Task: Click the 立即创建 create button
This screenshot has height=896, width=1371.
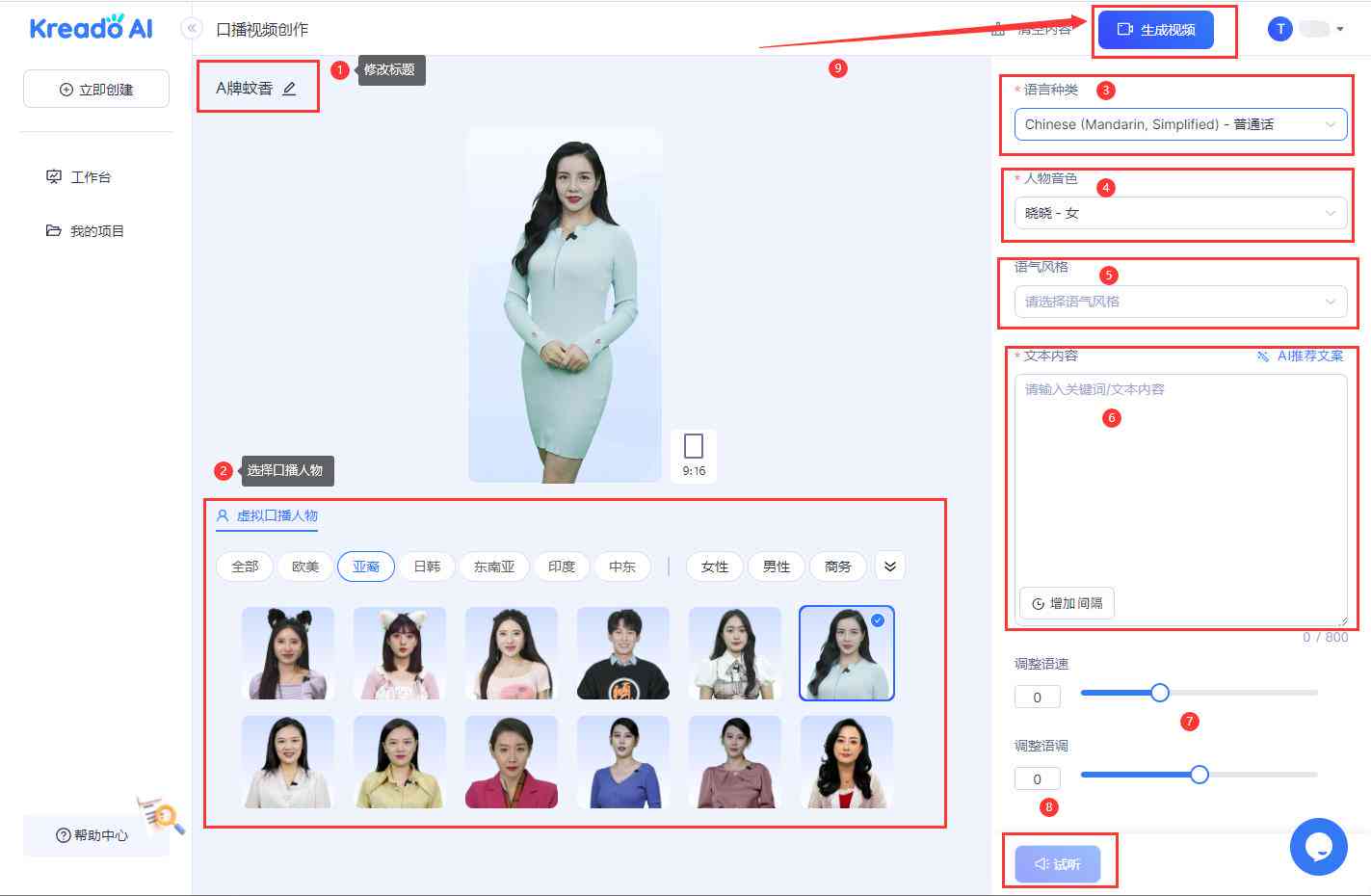Action: 96,89
